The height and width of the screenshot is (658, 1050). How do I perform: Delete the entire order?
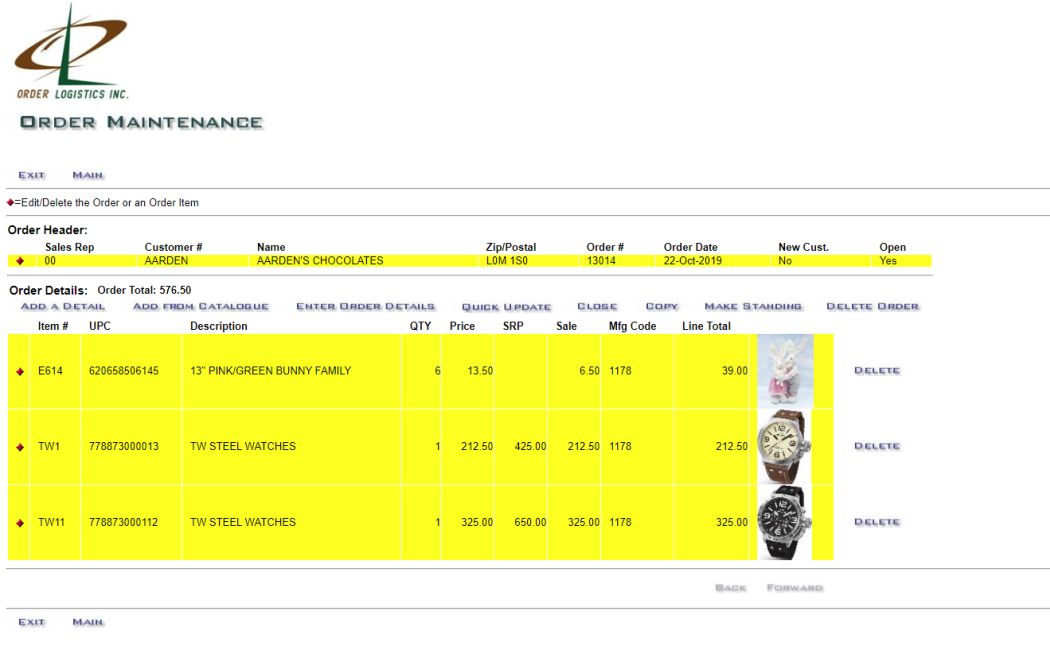[873, 306]
